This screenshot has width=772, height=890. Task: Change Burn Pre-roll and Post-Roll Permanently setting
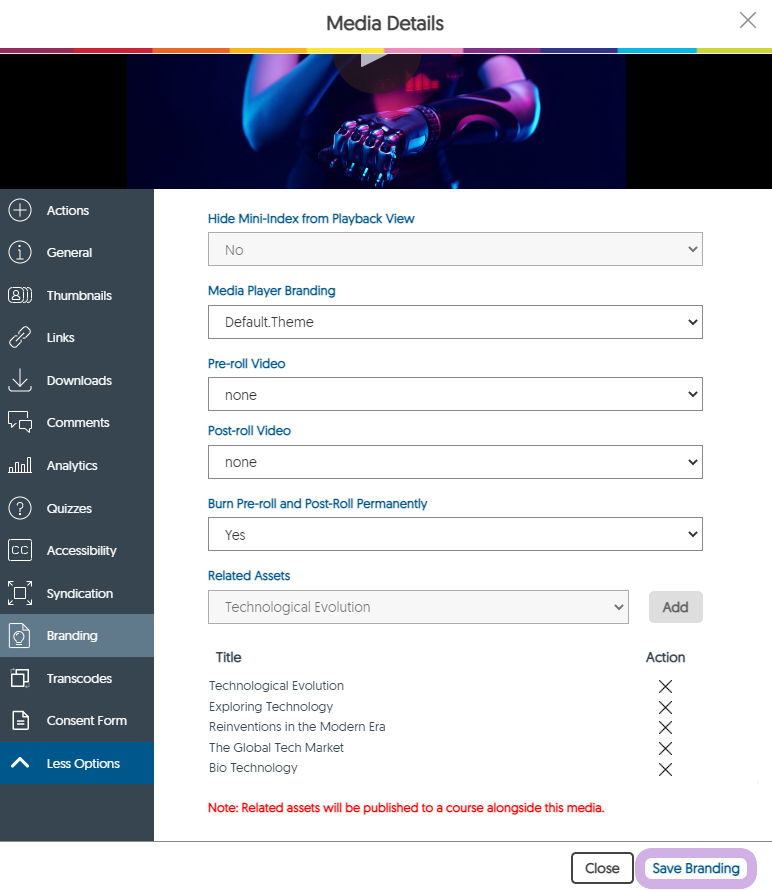455,535
